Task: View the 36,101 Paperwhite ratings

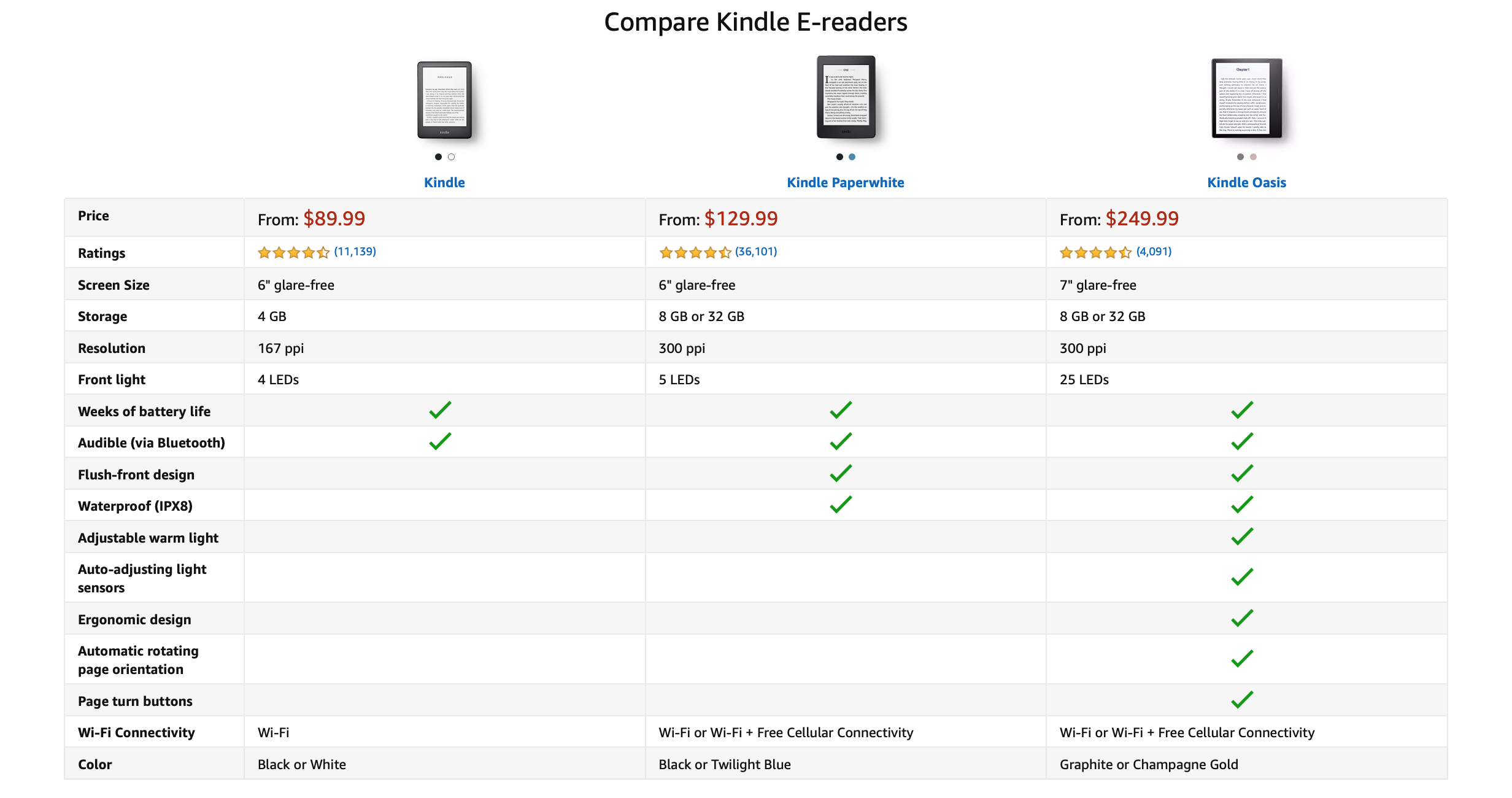Action: [756, 252]
